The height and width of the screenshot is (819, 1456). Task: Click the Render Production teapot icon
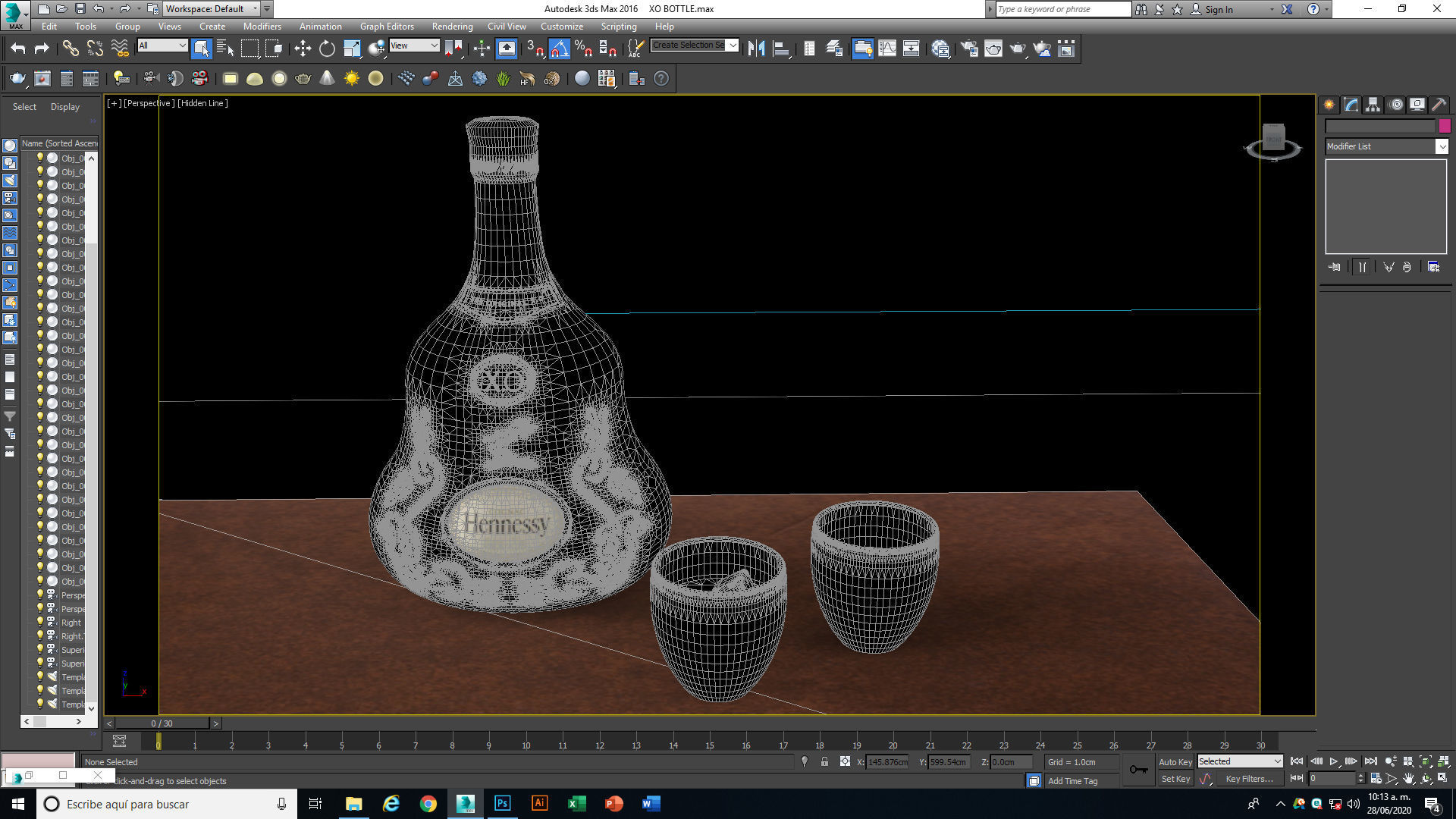(x=1018, y=49)
